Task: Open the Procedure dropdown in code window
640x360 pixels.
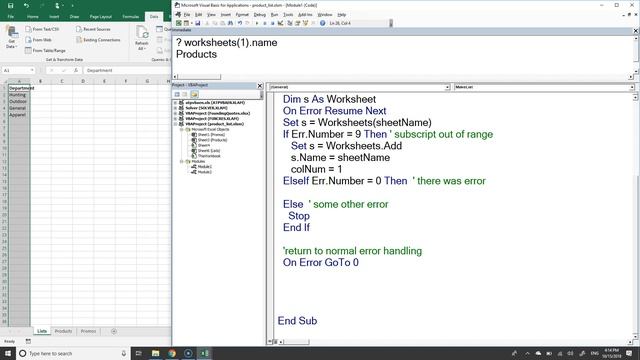Action: click(631, 87)
